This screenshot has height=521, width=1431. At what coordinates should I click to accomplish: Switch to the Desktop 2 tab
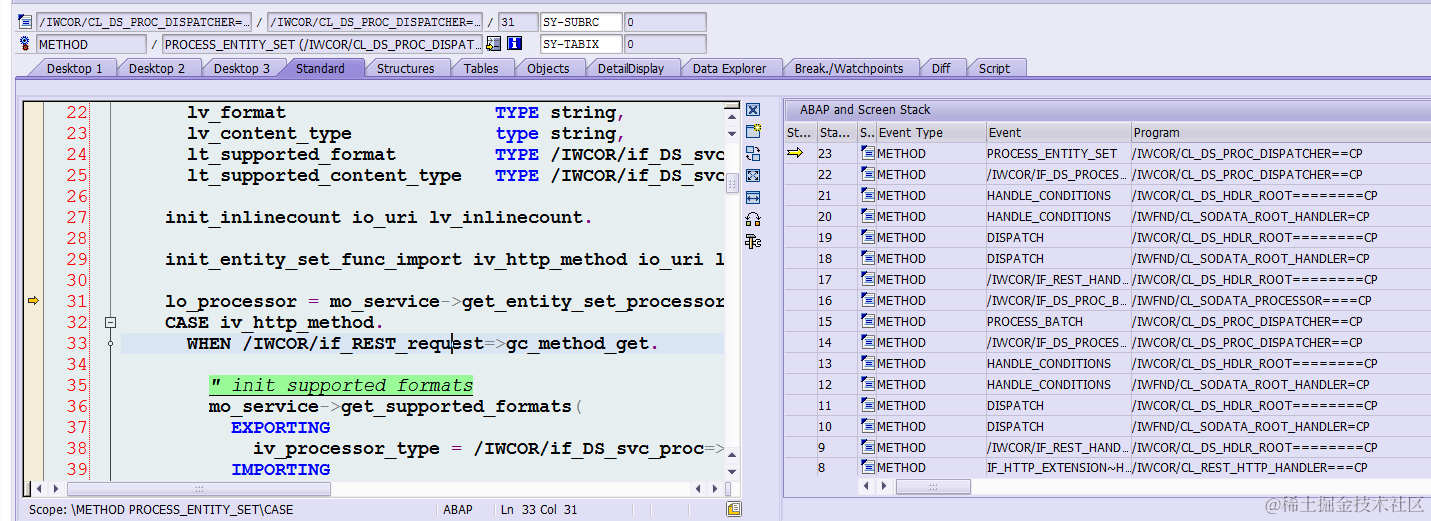[x=157, y=68]
